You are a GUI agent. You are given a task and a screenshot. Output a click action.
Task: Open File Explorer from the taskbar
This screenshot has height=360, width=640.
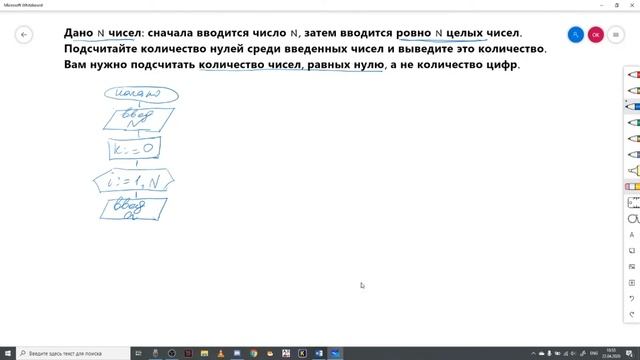tap(204, 353)
